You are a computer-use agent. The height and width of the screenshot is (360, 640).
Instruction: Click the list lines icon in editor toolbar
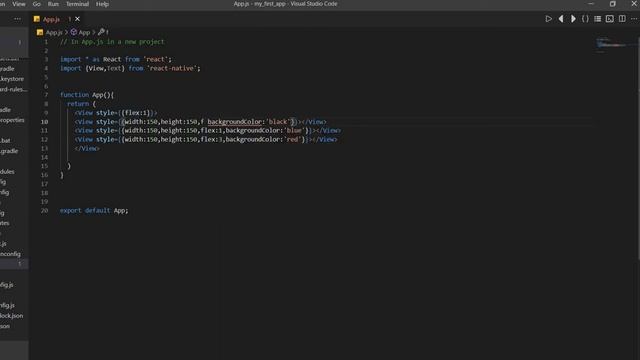point(598,19)
